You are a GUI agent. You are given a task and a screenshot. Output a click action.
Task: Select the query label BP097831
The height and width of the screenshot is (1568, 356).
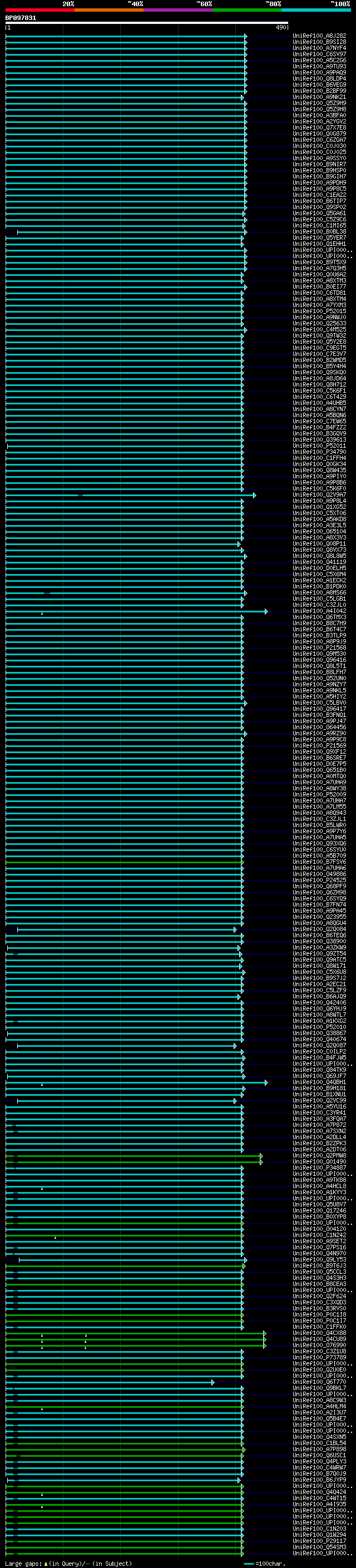point(21,18)
